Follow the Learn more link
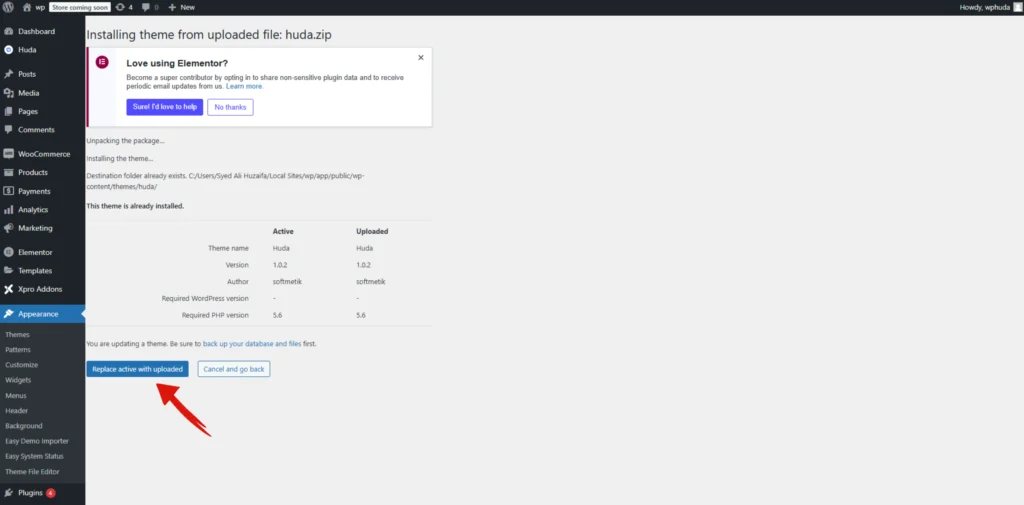 point(244,86)
